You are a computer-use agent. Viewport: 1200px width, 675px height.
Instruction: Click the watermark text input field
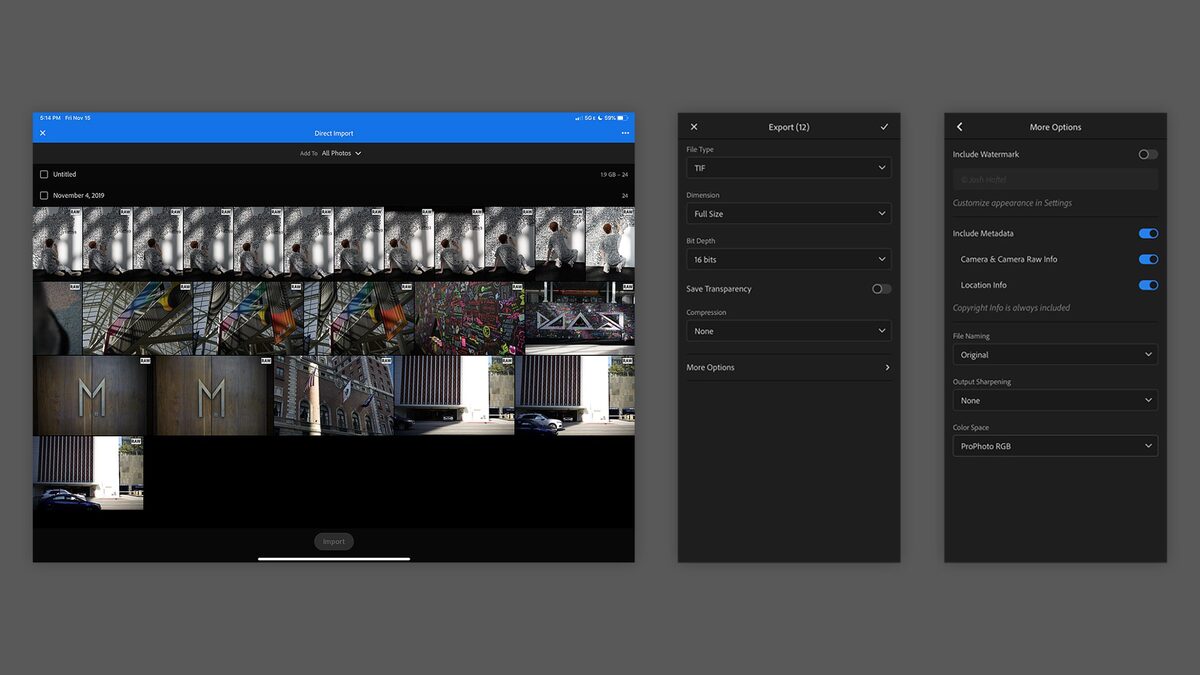pyautogui.click(x=1055, y=179)
